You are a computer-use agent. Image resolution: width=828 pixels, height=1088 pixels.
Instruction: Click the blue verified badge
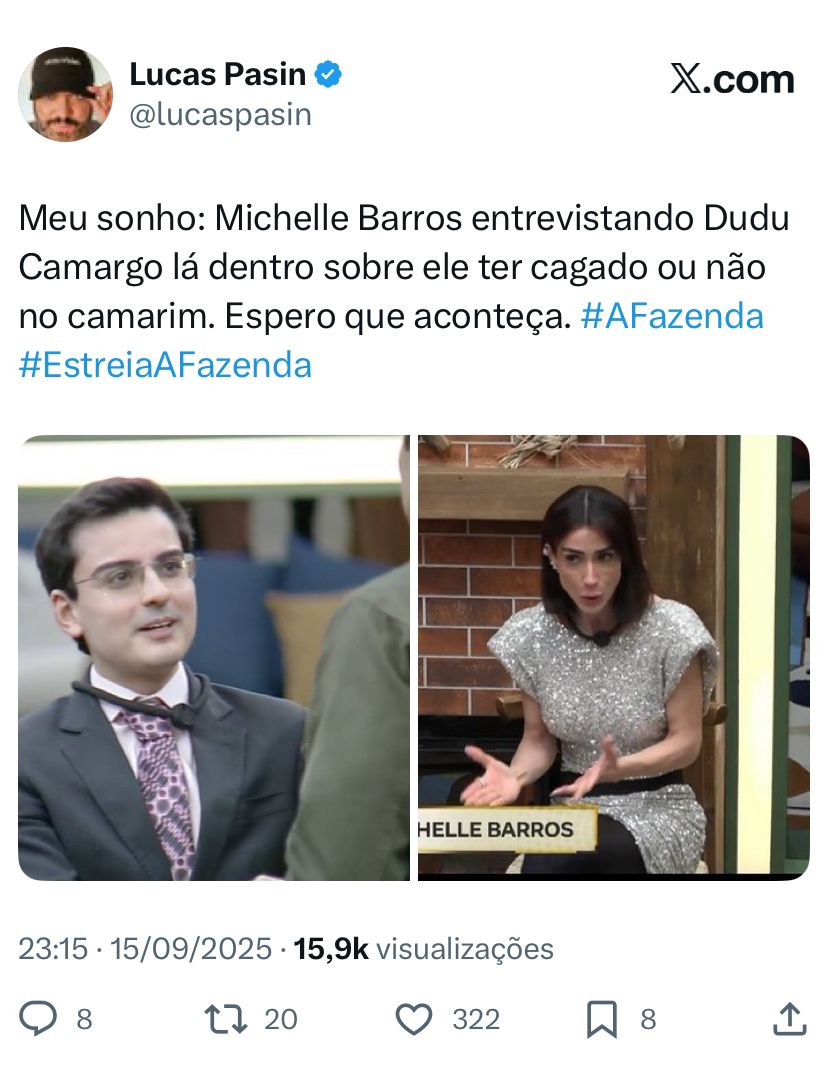[x=328, y=74]
